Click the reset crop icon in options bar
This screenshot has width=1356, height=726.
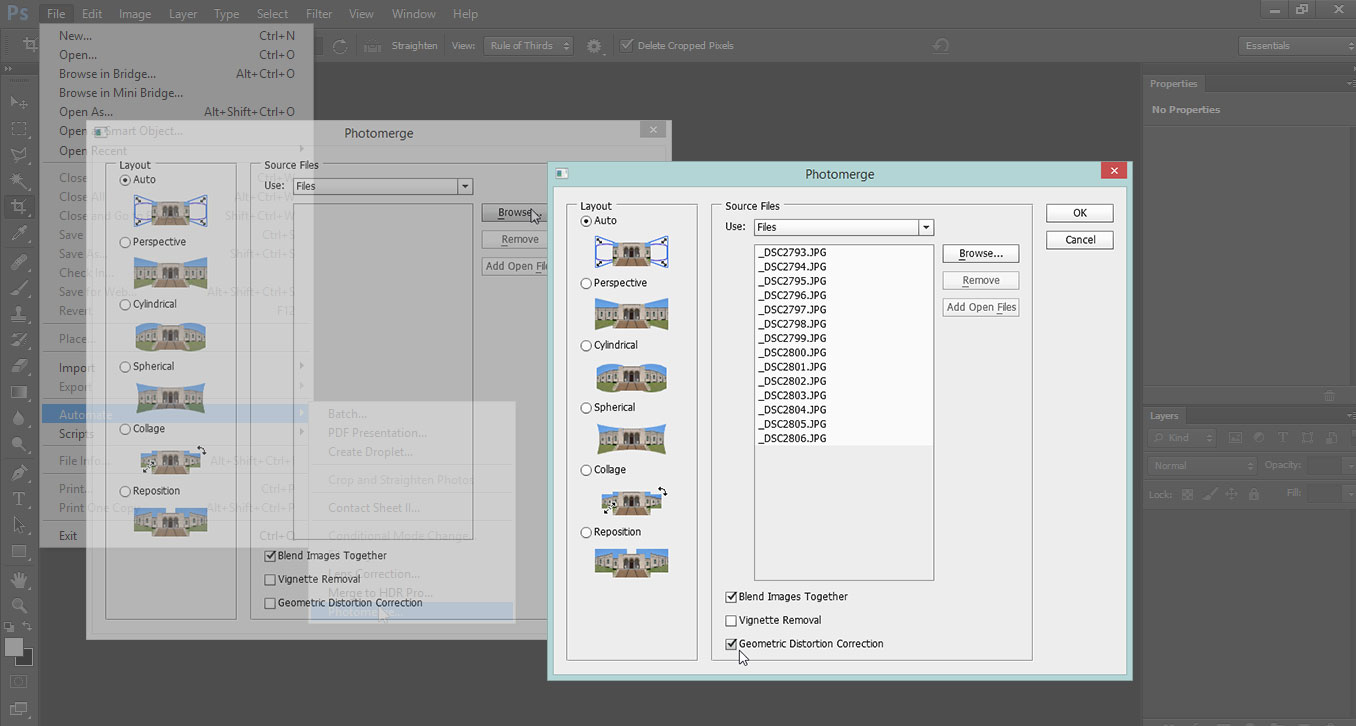940,46
